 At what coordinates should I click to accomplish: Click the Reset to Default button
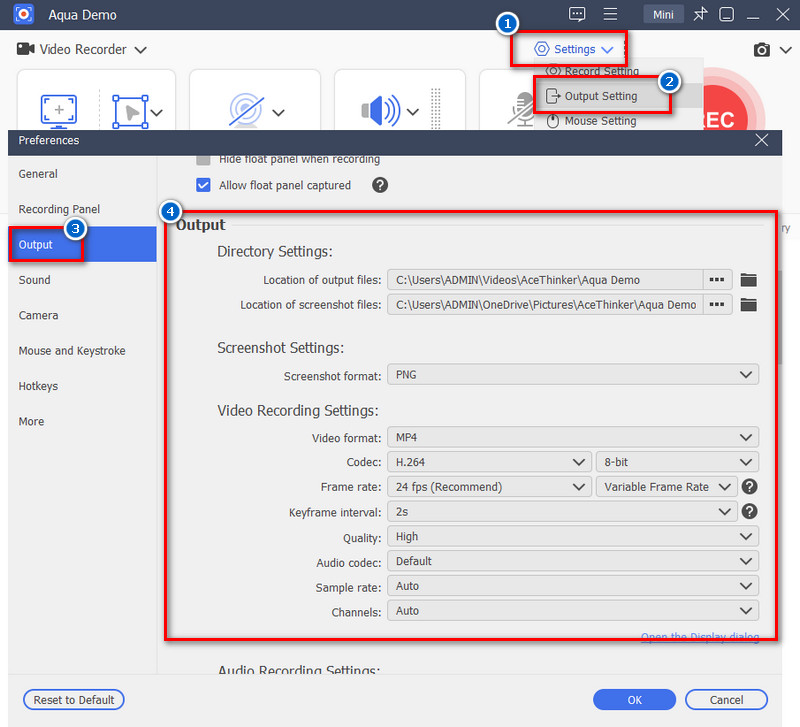tap(74, 699)
